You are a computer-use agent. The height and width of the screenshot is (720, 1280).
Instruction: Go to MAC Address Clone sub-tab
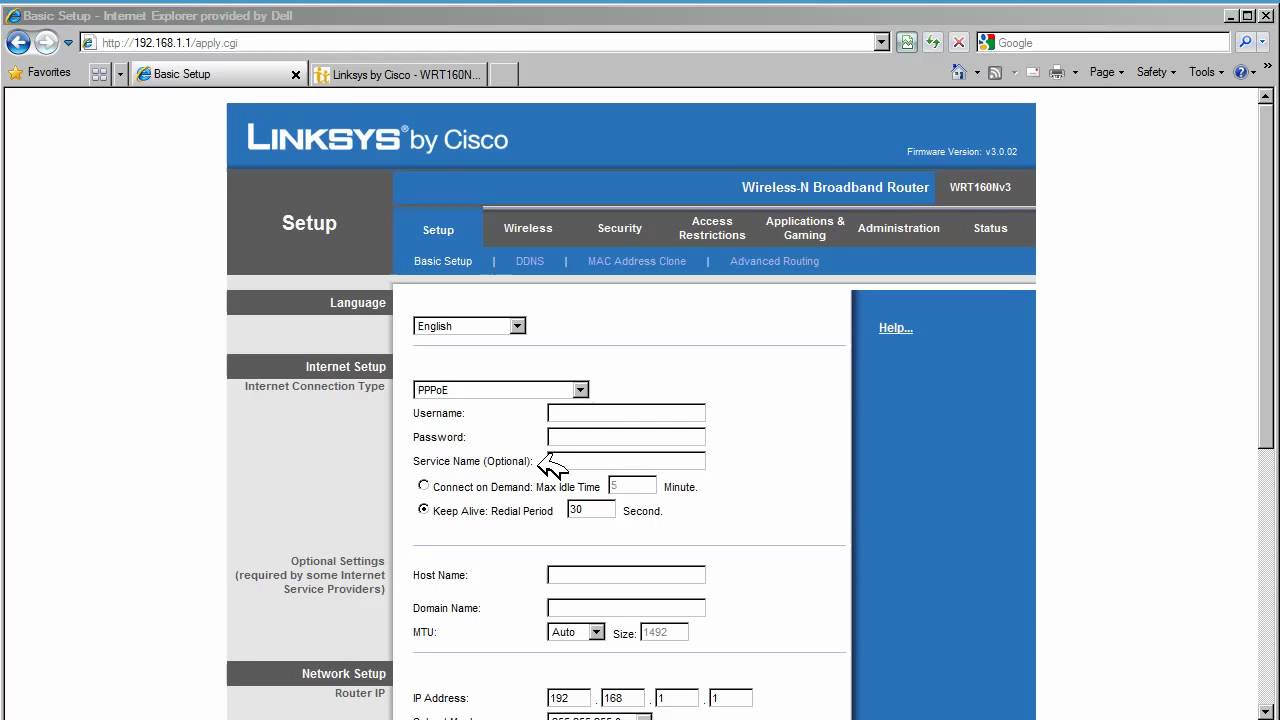637,261
